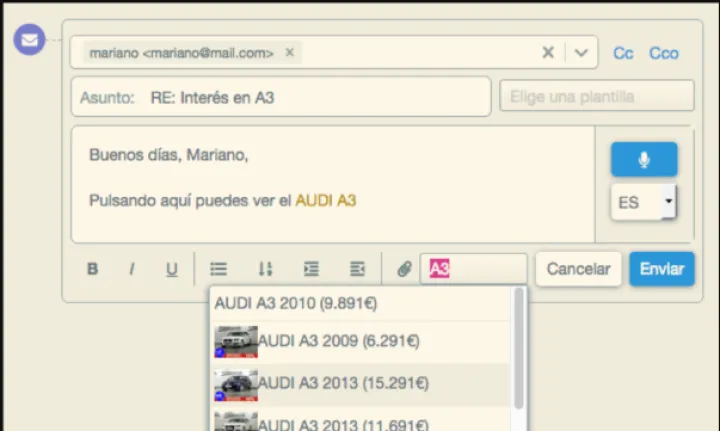Click the purple mail envelope icon
720x431 pixels.
pyautogui.click(x=29, y=40)
